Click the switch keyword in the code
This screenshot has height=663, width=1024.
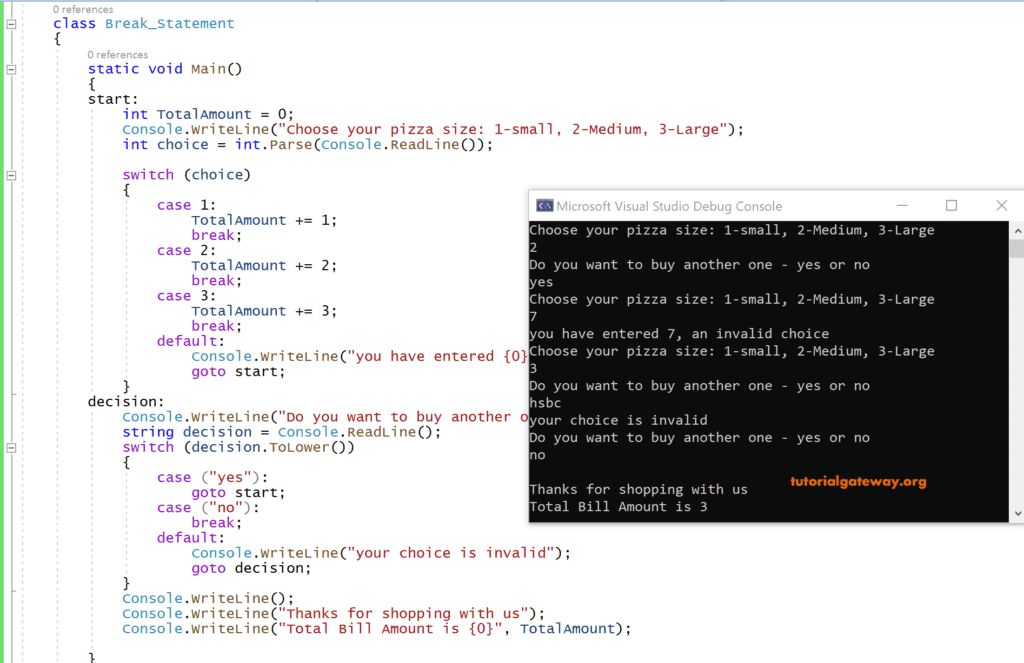(x=147, y=174)
